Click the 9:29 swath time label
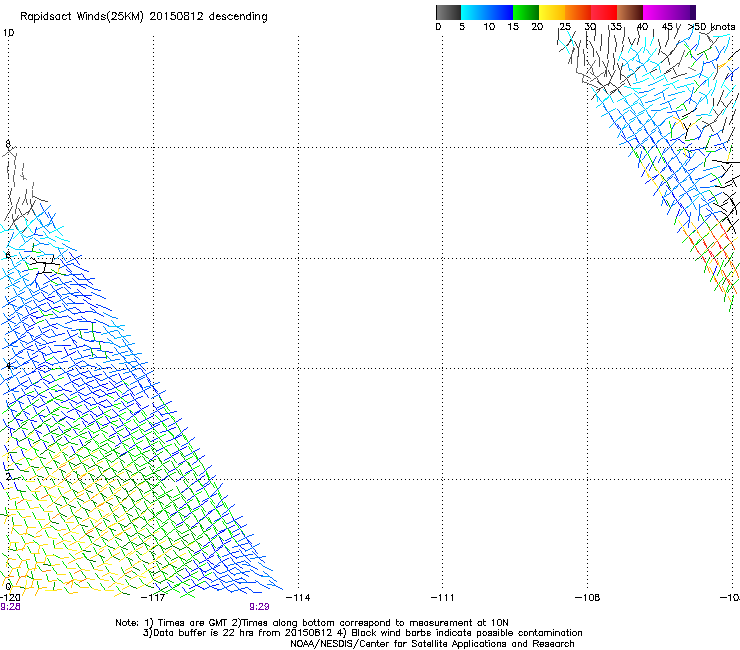The image size is (740, 650). [259, 607]
